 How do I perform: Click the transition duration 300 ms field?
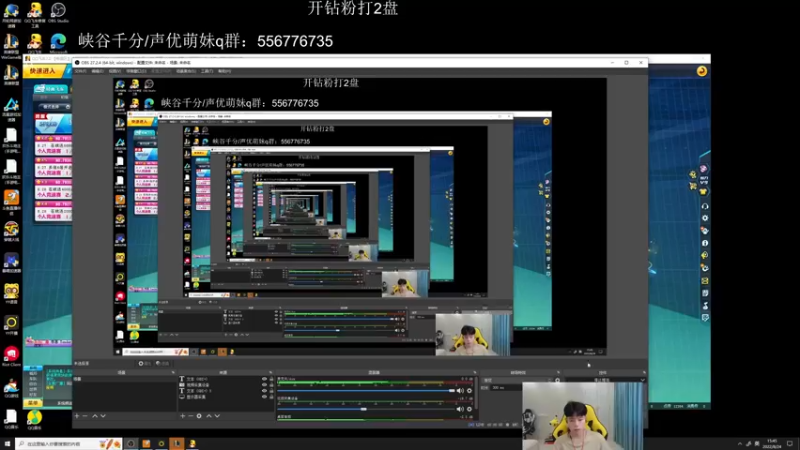(505, 388)
